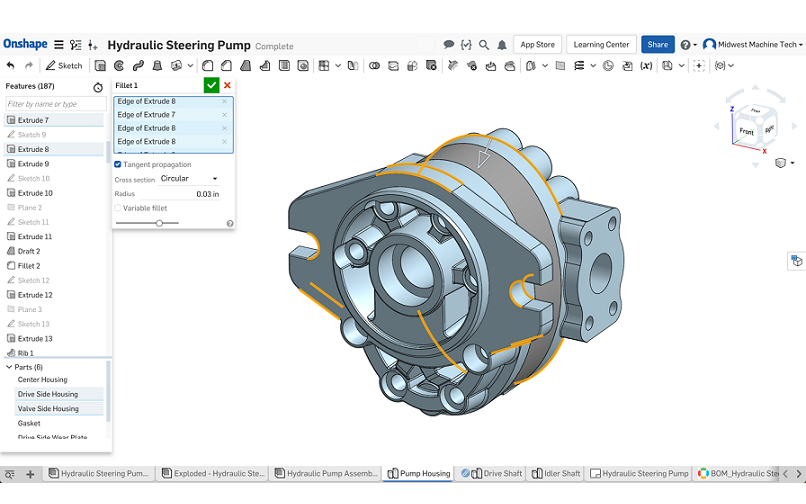Image resolution: width=806 pixels, height=504 pixels.
Task: Click the rollback timer icon in Features
Action: 98,87
